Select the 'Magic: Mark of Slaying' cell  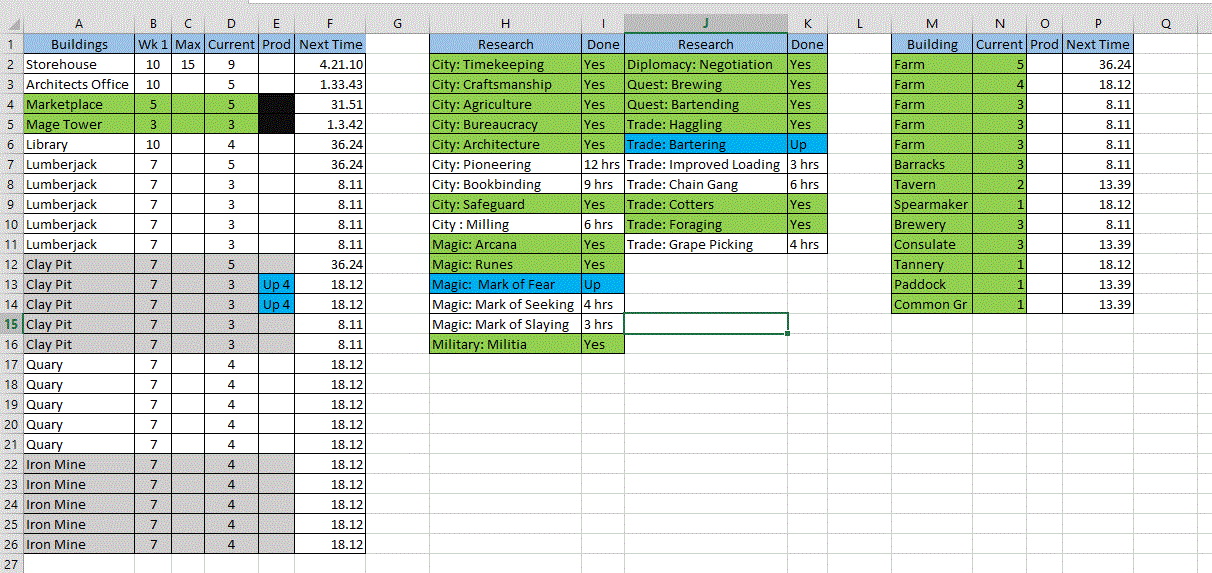[x=505, y=324]
